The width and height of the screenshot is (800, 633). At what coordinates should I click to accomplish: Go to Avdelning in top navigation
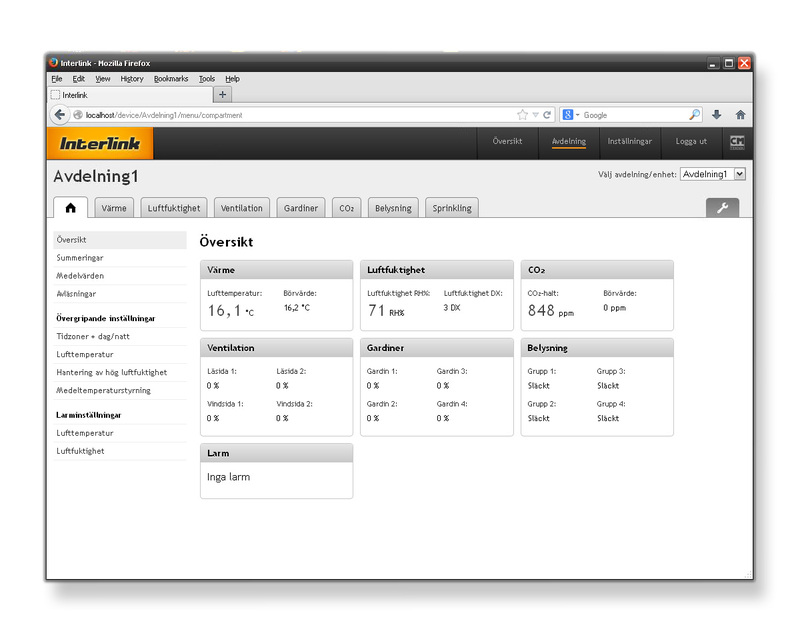point(569,141)
